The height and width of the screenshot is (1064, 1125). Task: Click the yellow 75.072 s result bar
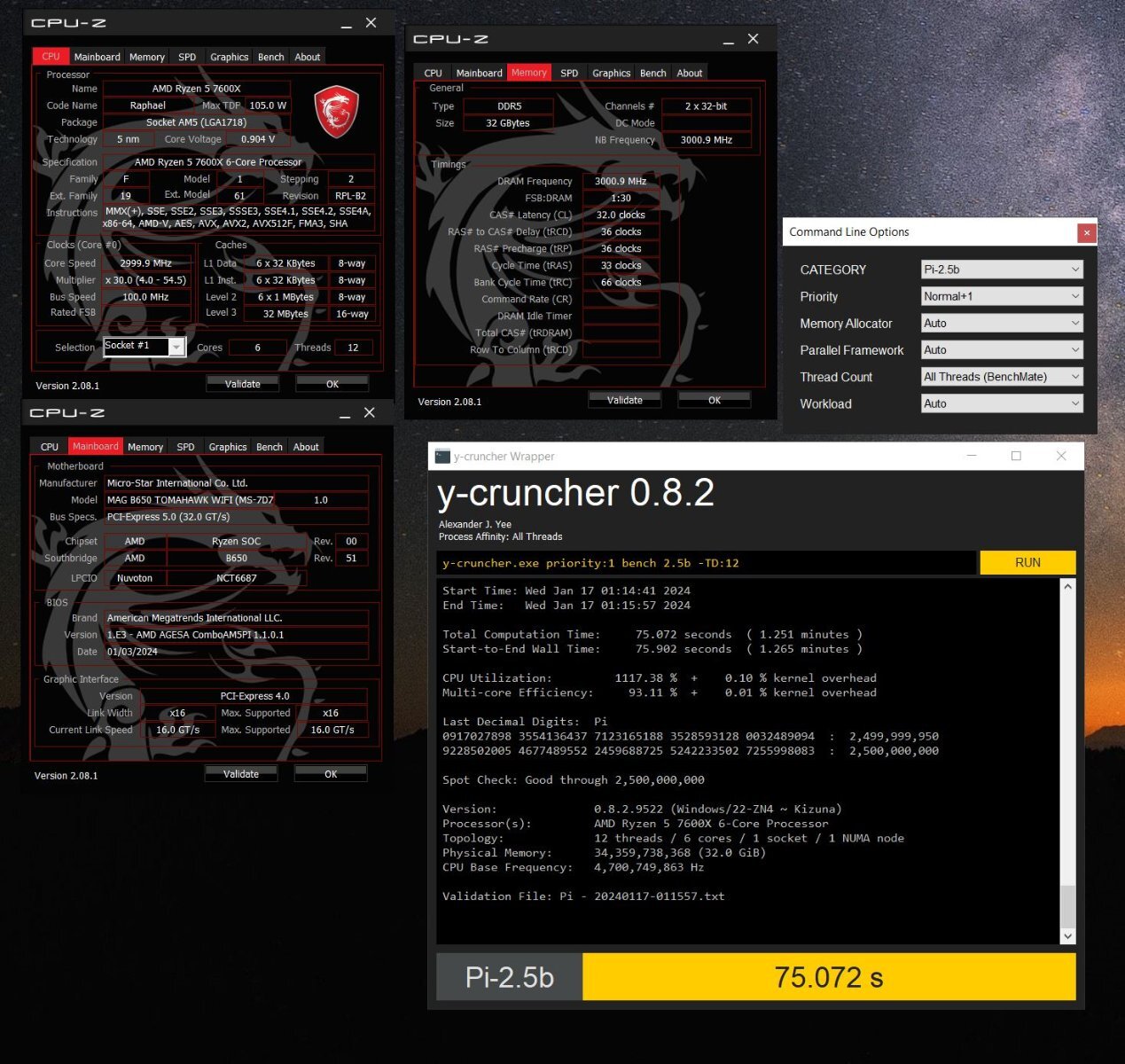point(829,977)
